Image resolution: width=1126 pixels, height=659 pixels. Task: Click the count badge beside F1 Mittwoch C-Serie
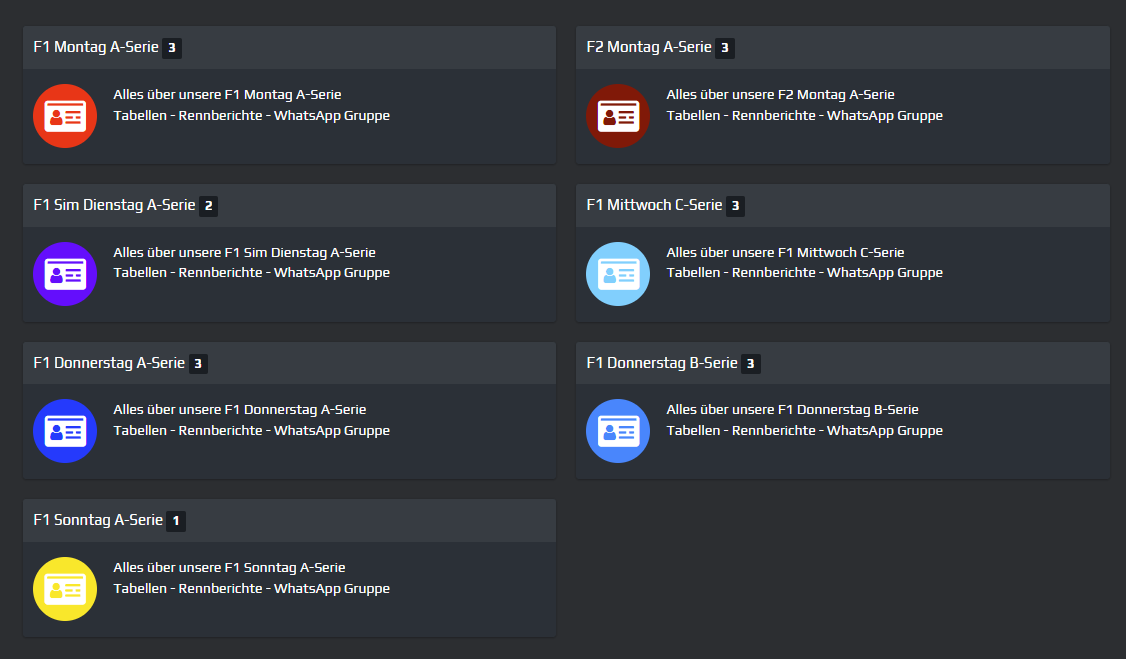[x=735, y=206]
